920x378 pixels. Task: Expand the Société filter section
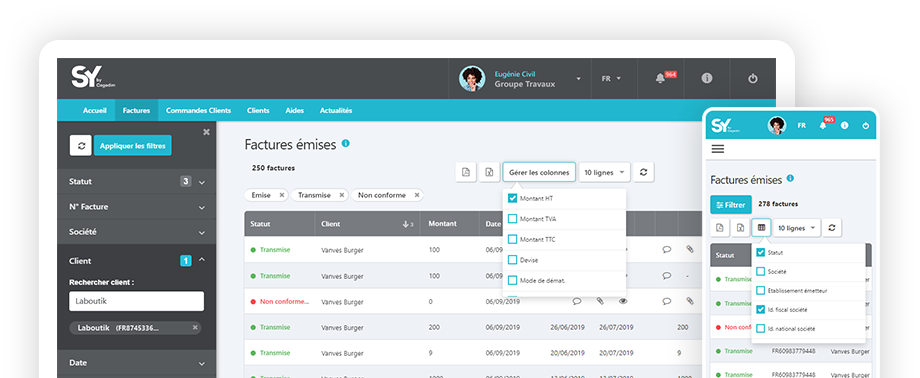click(137, 232)
